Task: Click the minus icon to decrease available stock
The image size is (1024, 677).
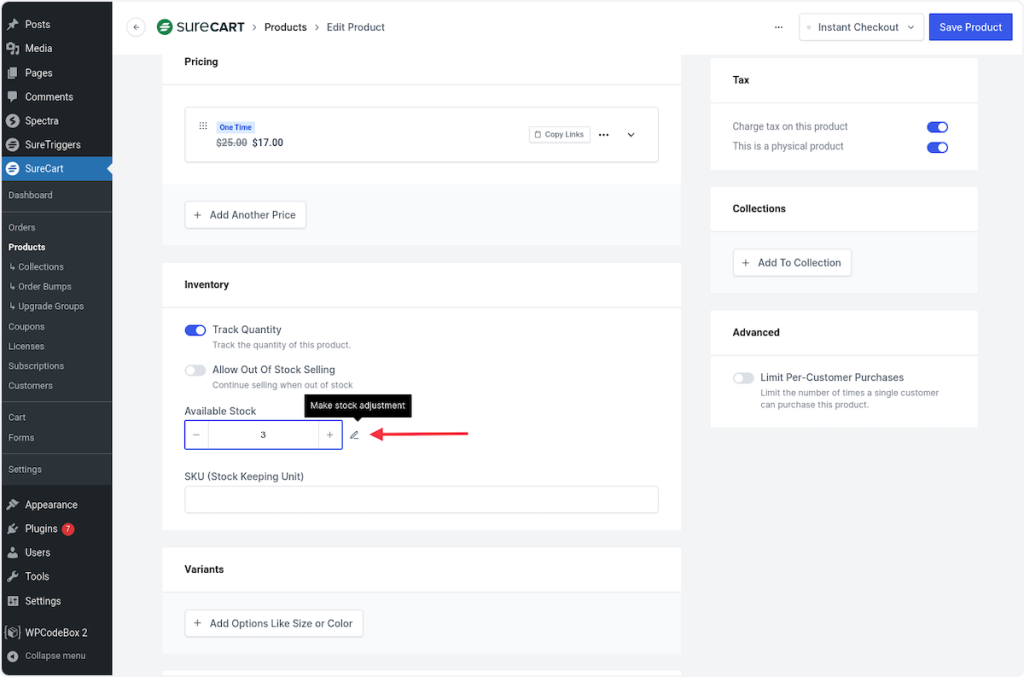Action: coord(197,435)
